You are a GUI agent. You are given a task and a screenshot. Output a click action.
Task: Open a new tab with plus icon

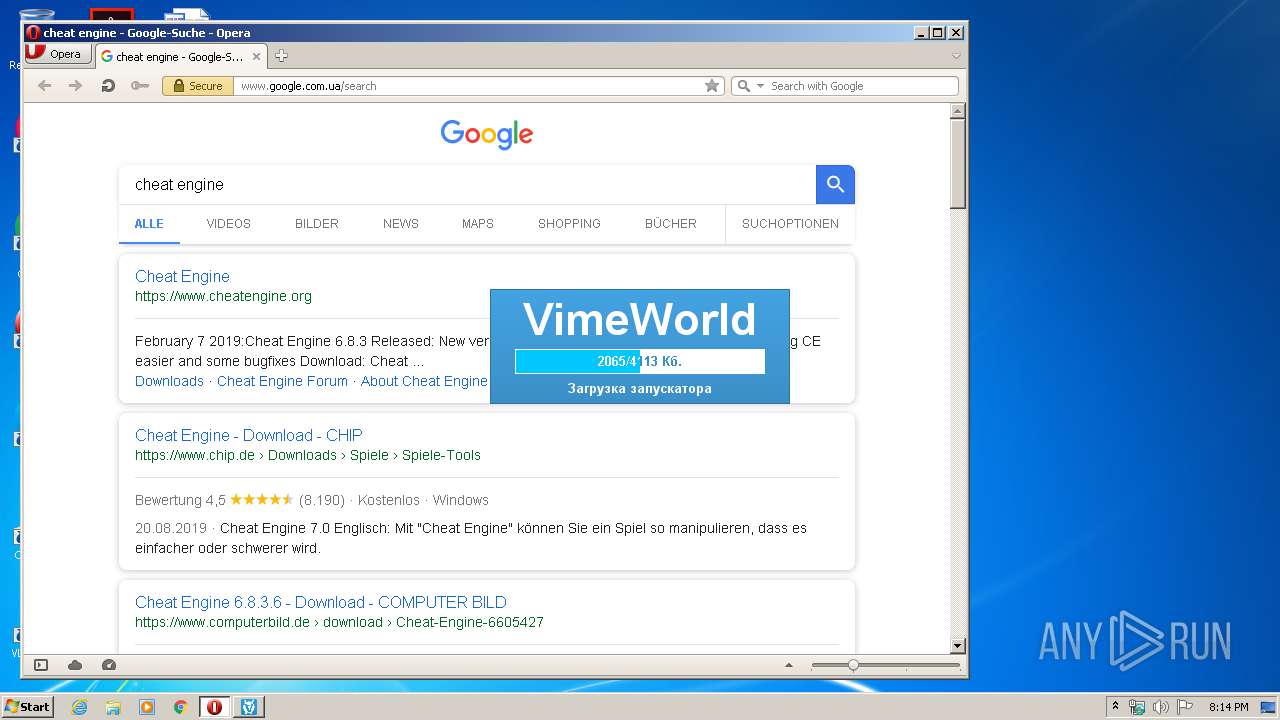[x=281, y=56]
